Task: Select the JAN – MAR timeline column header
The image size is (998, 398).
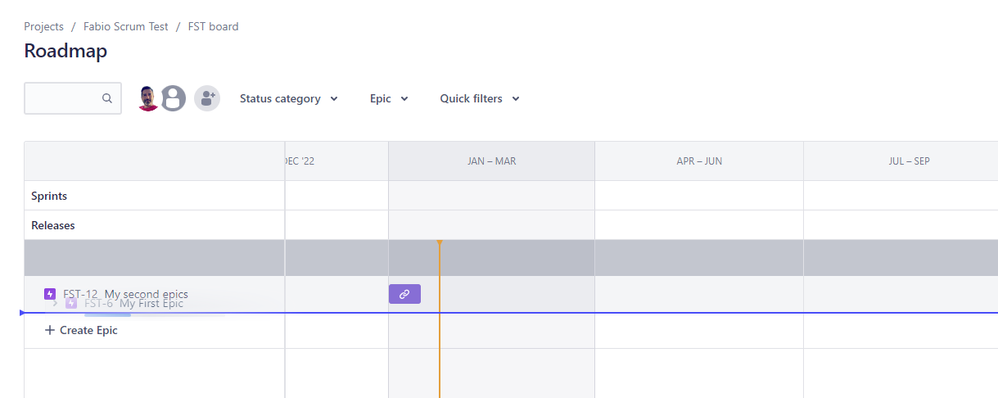Action: [491, 161]
